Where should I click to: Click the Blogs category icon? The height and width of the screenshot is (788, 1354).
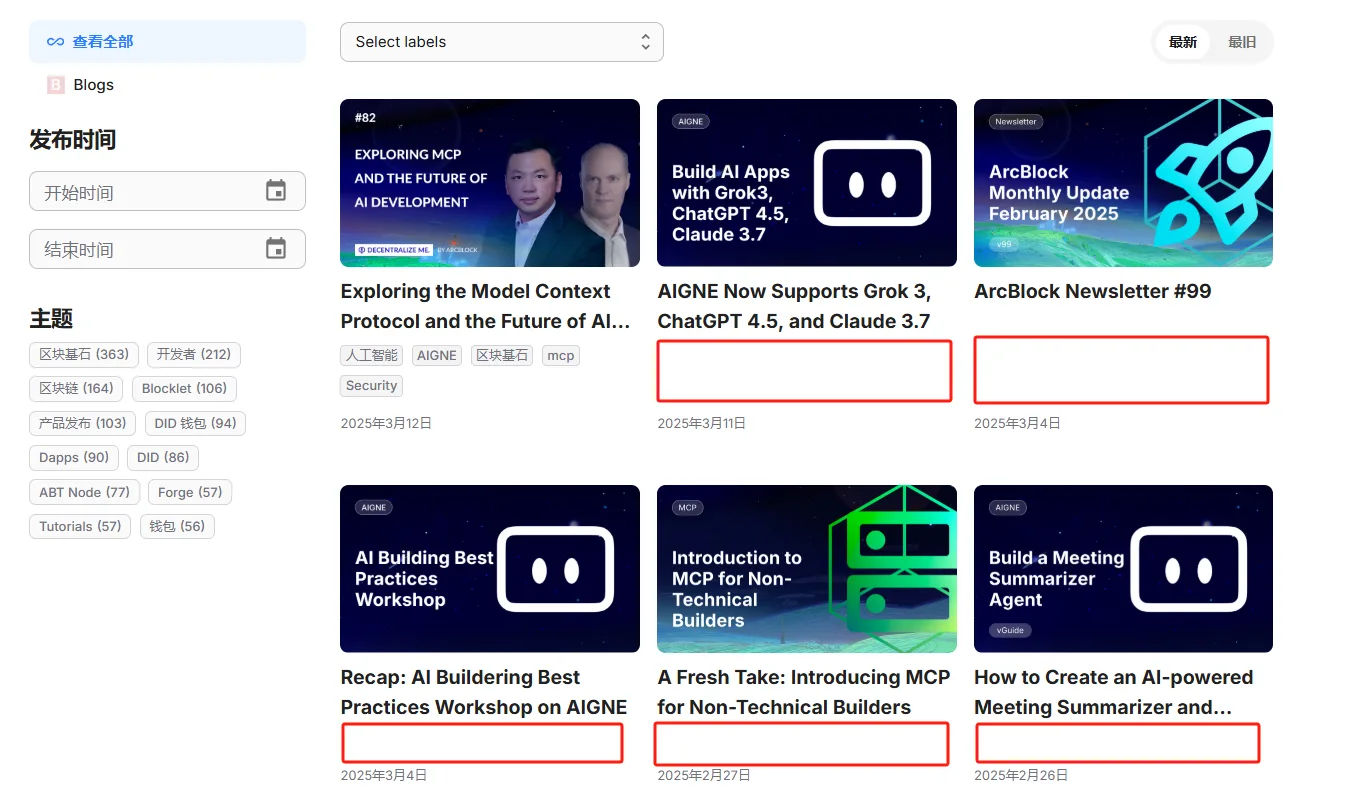coord(56,85)
